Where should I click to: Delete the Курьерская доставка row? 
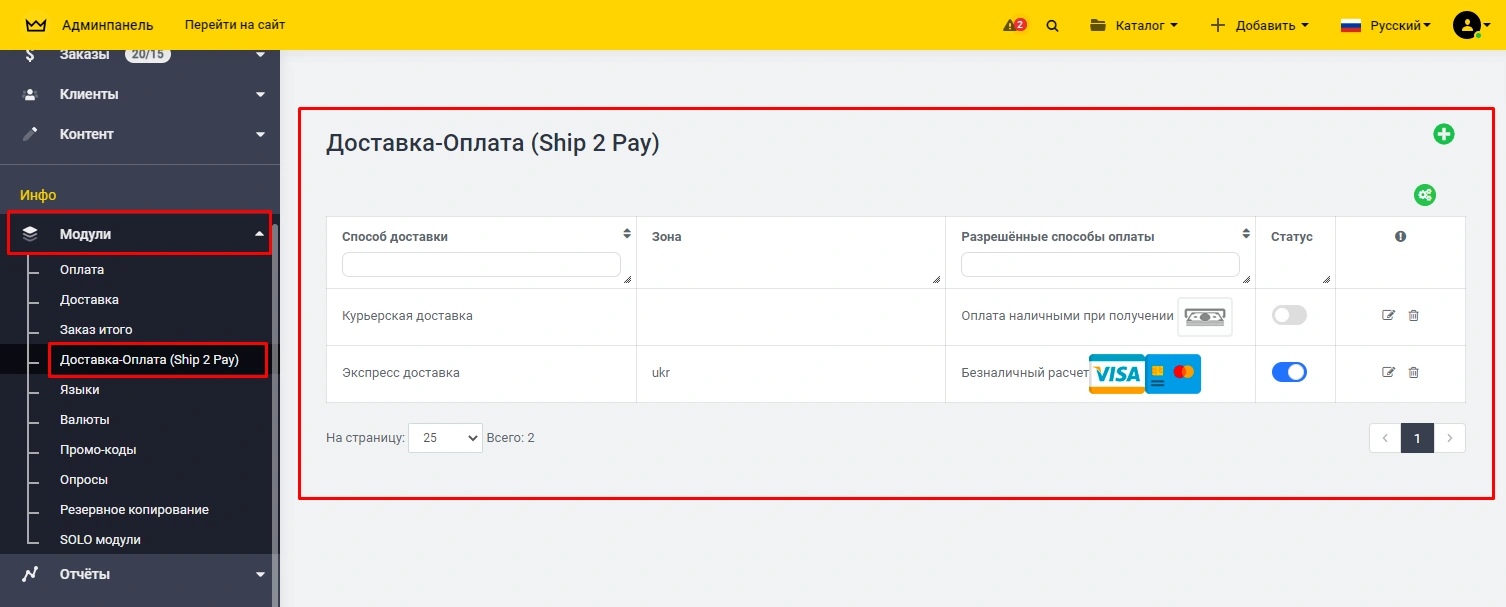pyautogui.click(x=1413, y=316)
